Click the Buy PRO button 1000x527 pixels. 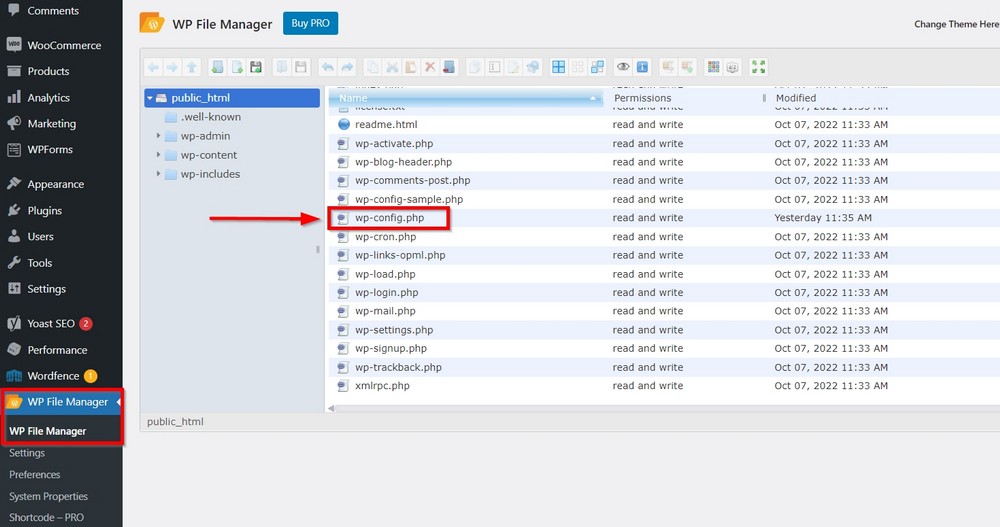click(311, 24)
